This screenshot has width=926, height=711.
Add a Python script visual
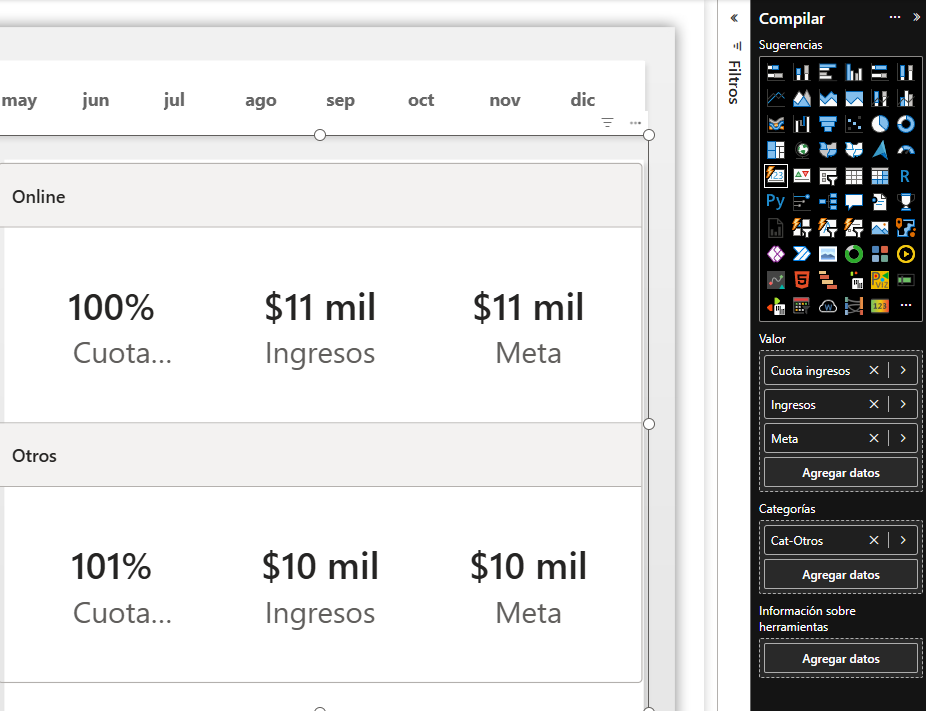point(775,202)
